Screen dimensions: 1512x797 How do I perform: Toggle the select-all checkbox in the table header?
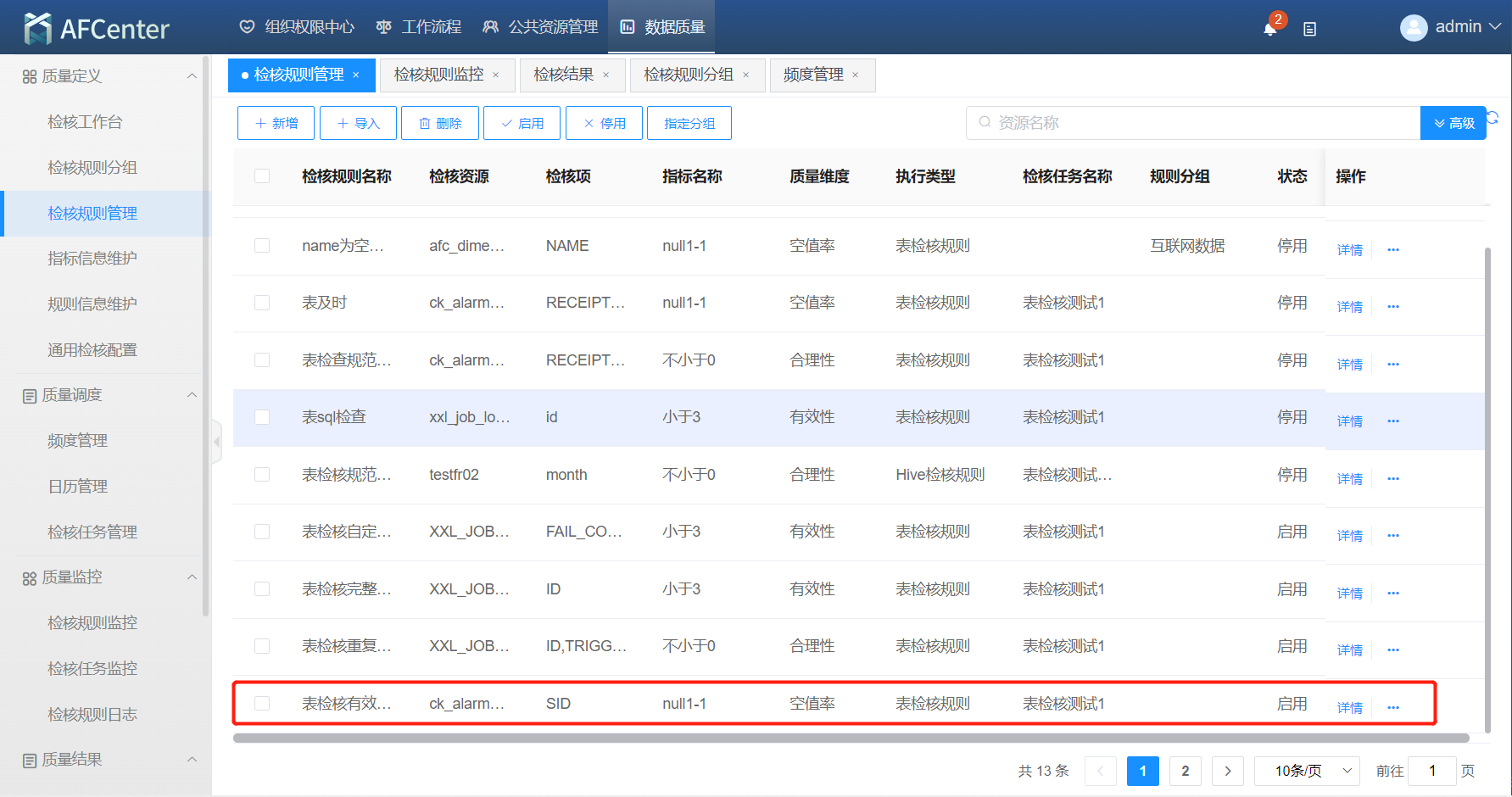(262, 176)
